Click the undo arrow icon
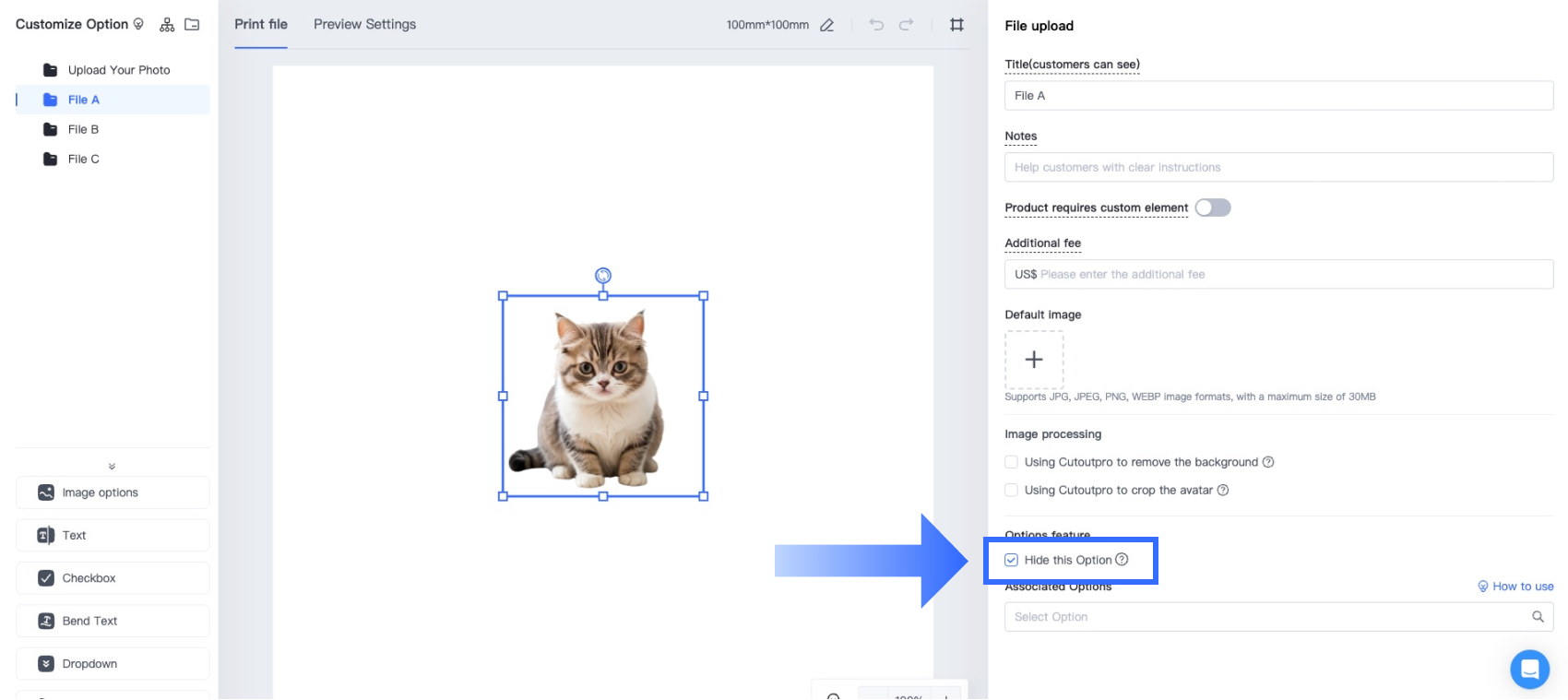Viewport: 1568px width, 700px height. (876, 25)
